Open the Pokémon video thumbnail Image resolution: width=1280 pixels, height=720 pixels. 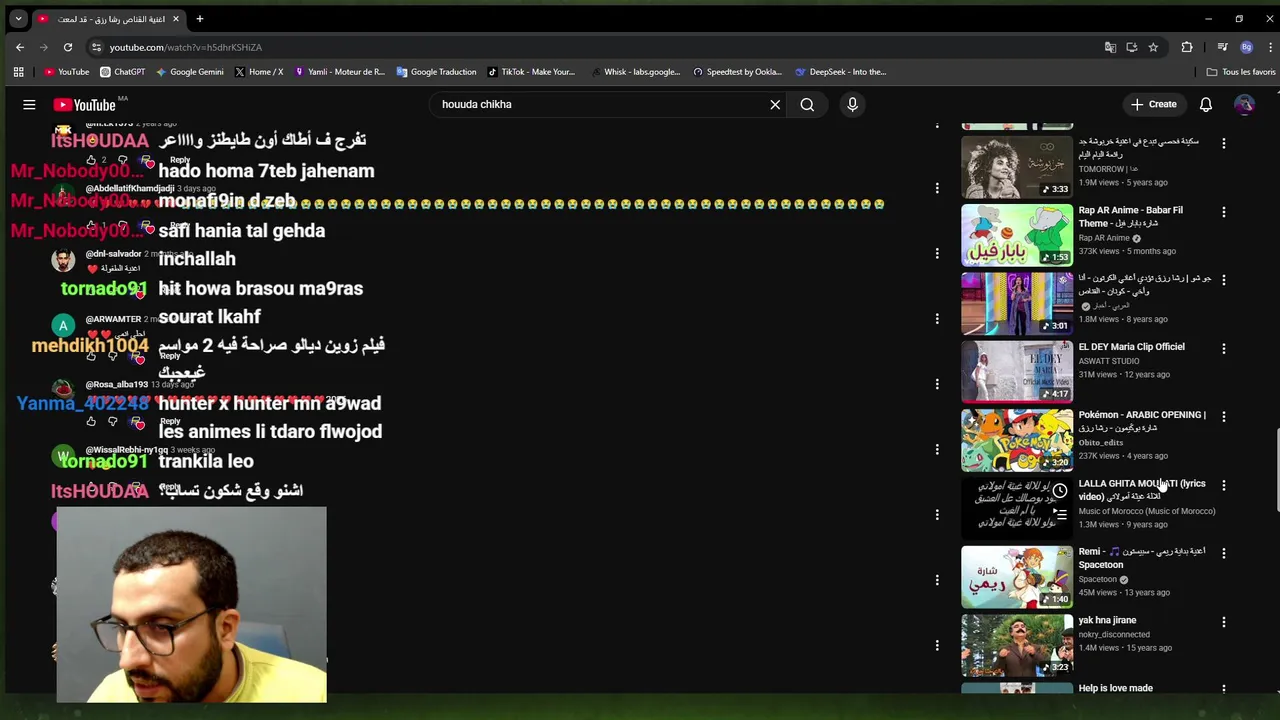click(1017, 440)
